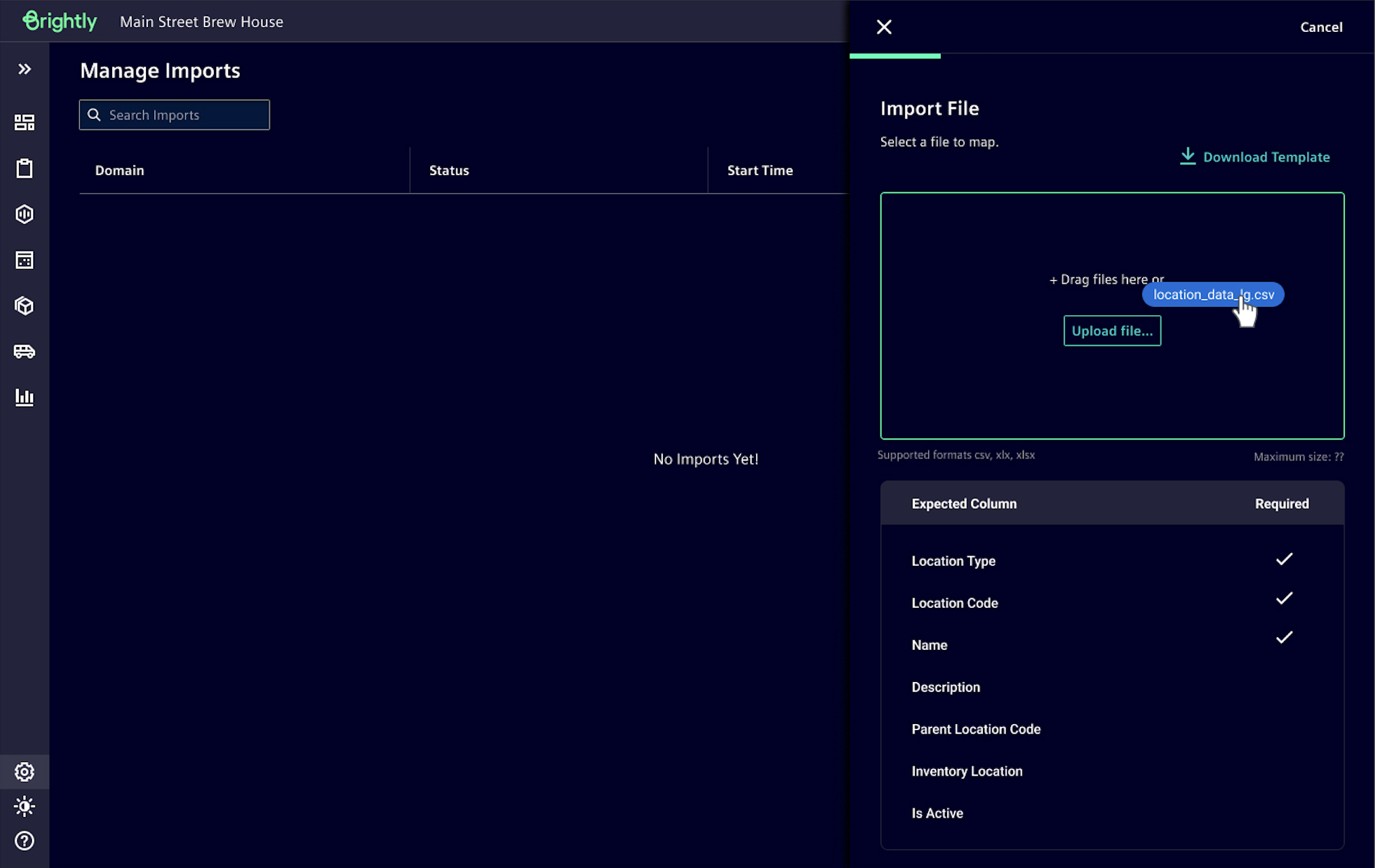Open the settings gear icon
This screenshot has width=1375, height=868.
click(x=24, y=772)
